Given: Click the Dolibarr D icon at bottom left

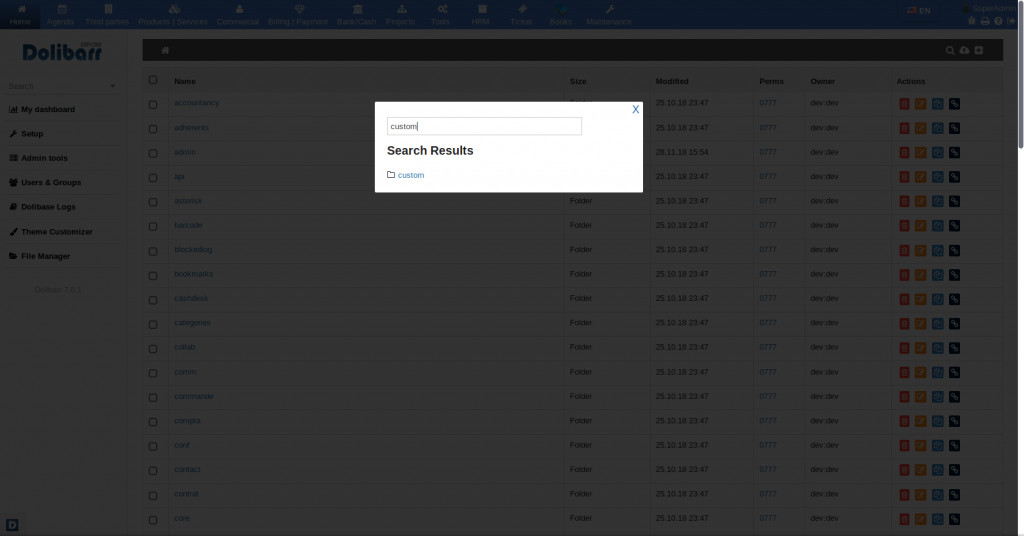Looking at the screenshot, I should 12,525.
